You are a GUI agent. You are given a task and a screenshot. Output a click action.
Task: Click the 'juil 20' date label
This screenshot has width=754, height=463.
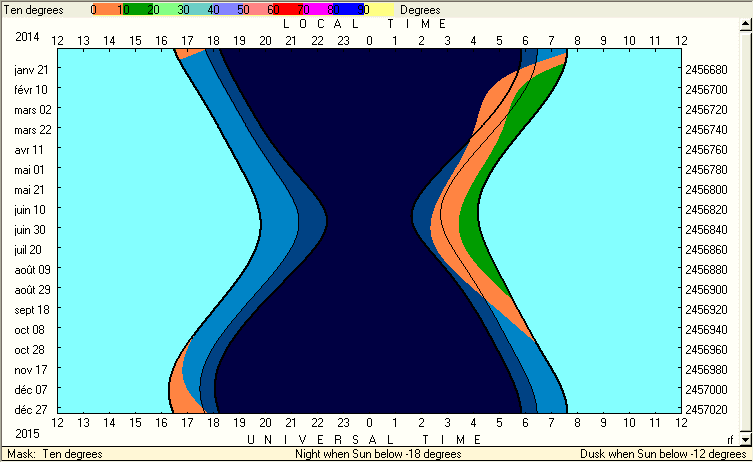28,250
